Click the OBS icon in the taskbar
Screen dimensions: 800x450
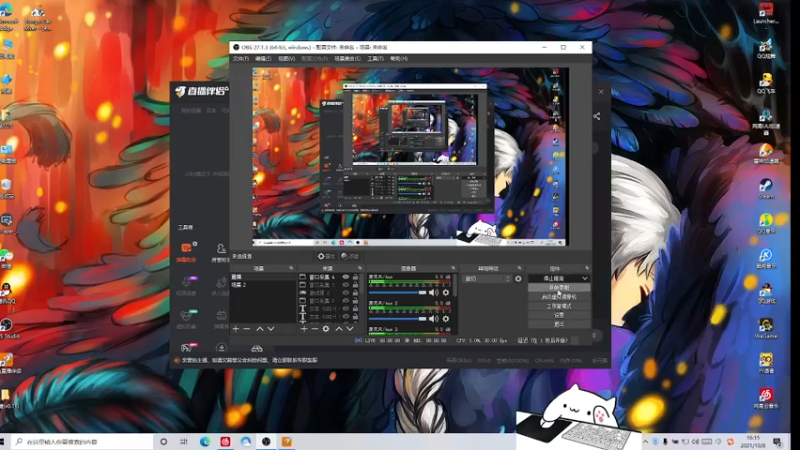pyautogui.click(x=266, y=441)
